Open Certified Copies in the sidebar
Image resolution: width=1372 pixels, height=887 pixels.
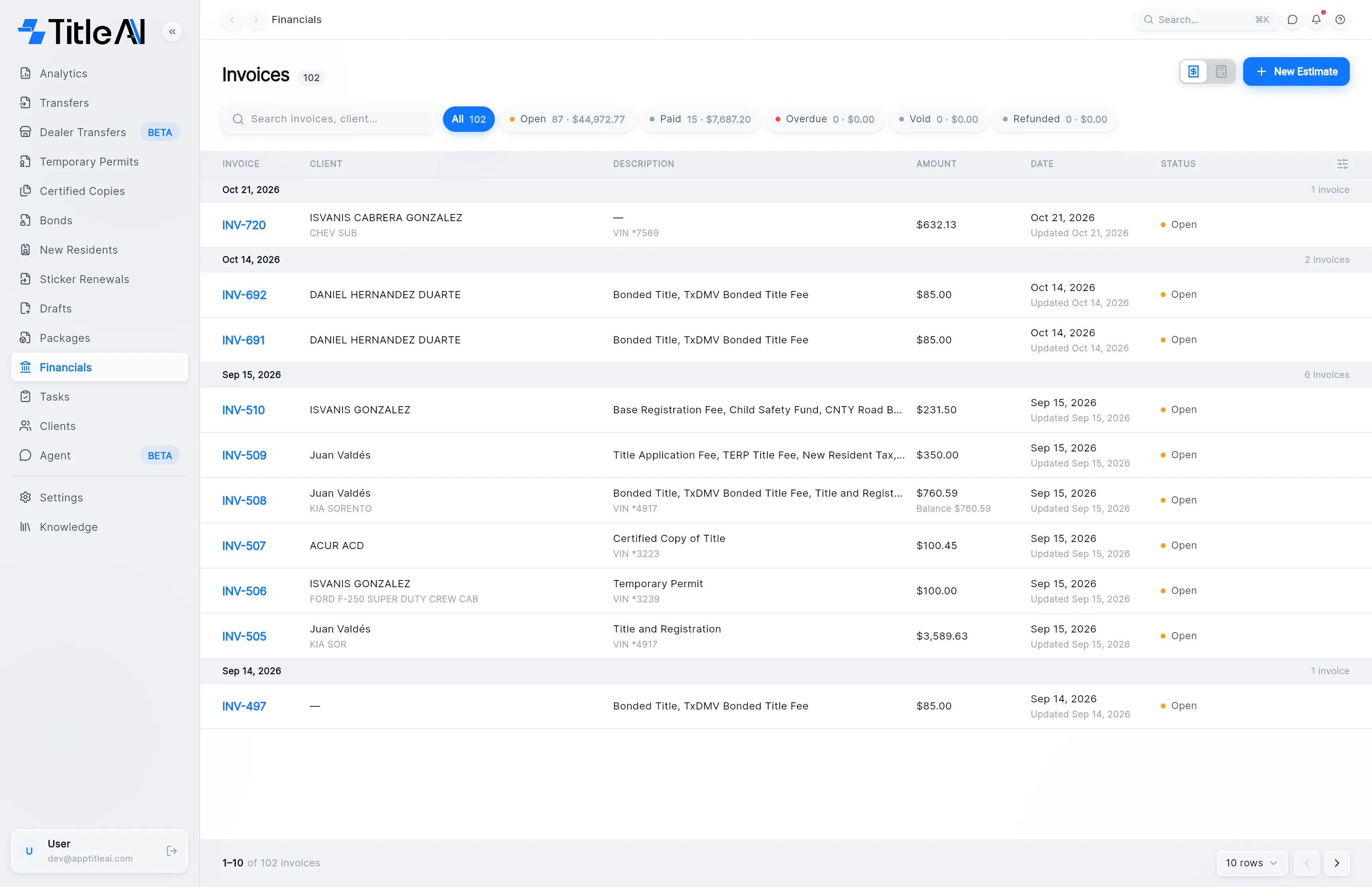[x=100, y=191]
